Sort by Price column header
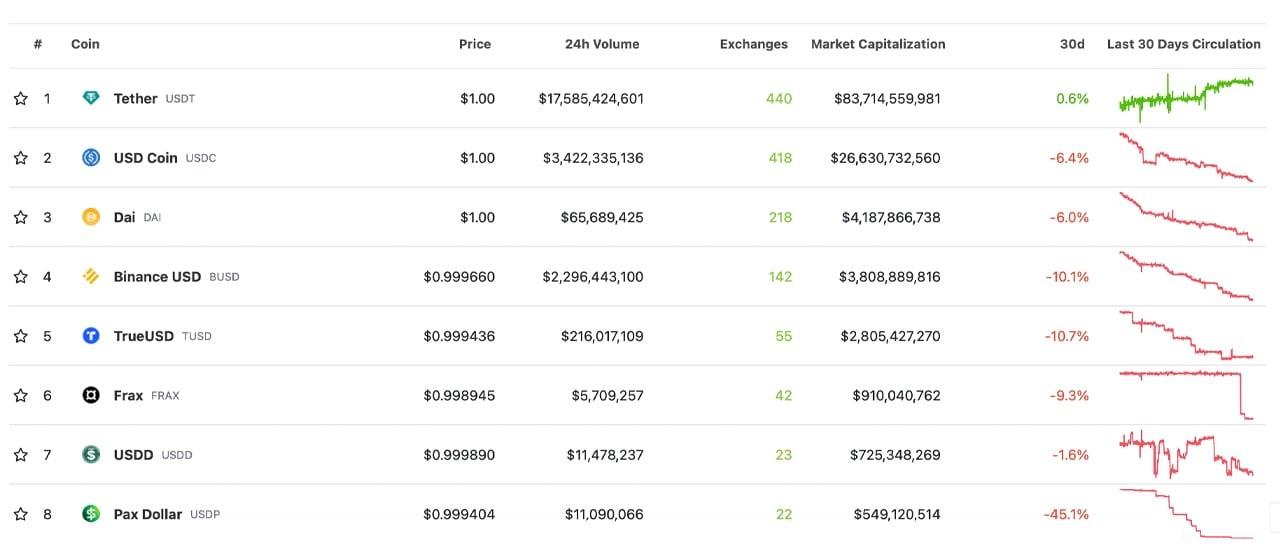 pos(474,44)
